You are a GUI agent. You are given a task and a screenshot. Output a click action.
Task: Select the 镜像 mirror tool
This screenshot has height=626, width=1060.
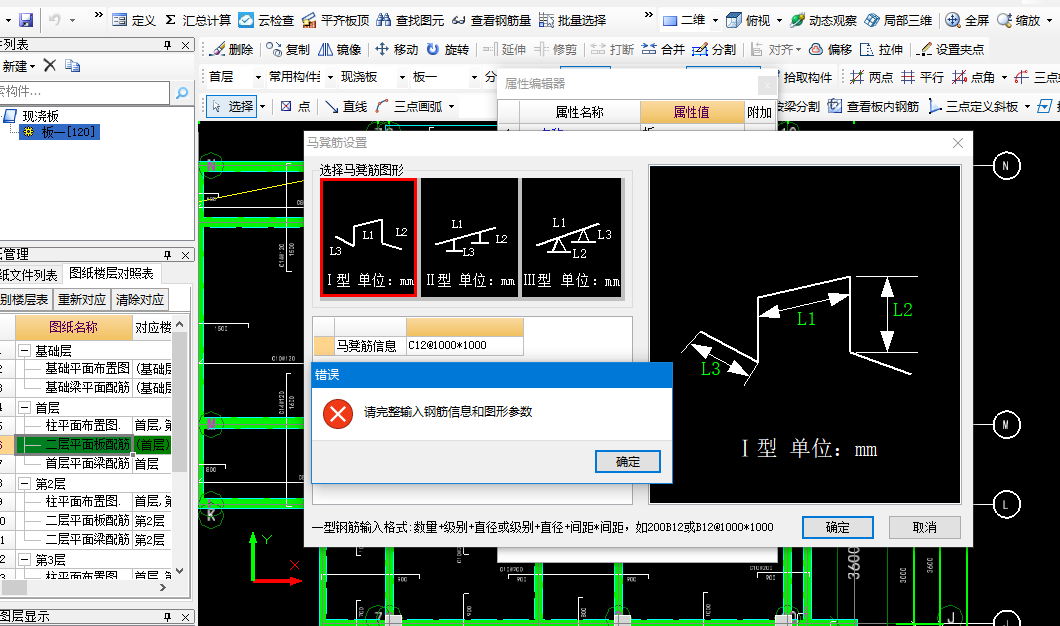pos(339,49)
